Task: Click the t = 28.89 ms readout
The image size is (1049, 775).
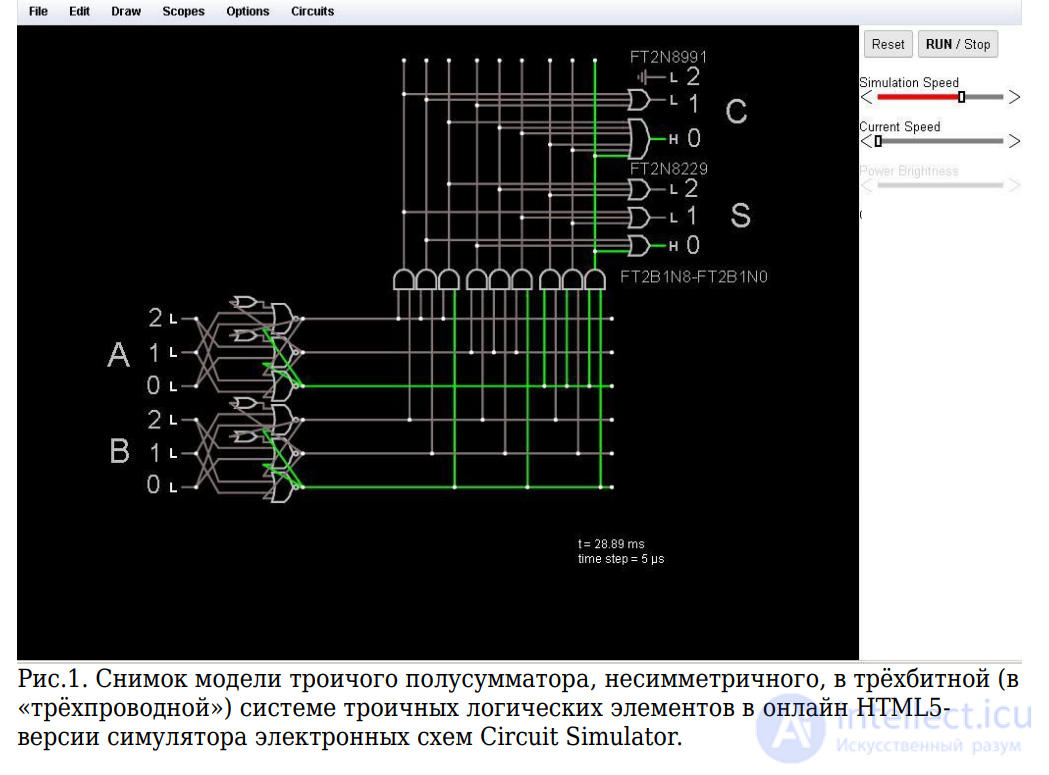Action: pyautogui.click(x=611, y=544)
